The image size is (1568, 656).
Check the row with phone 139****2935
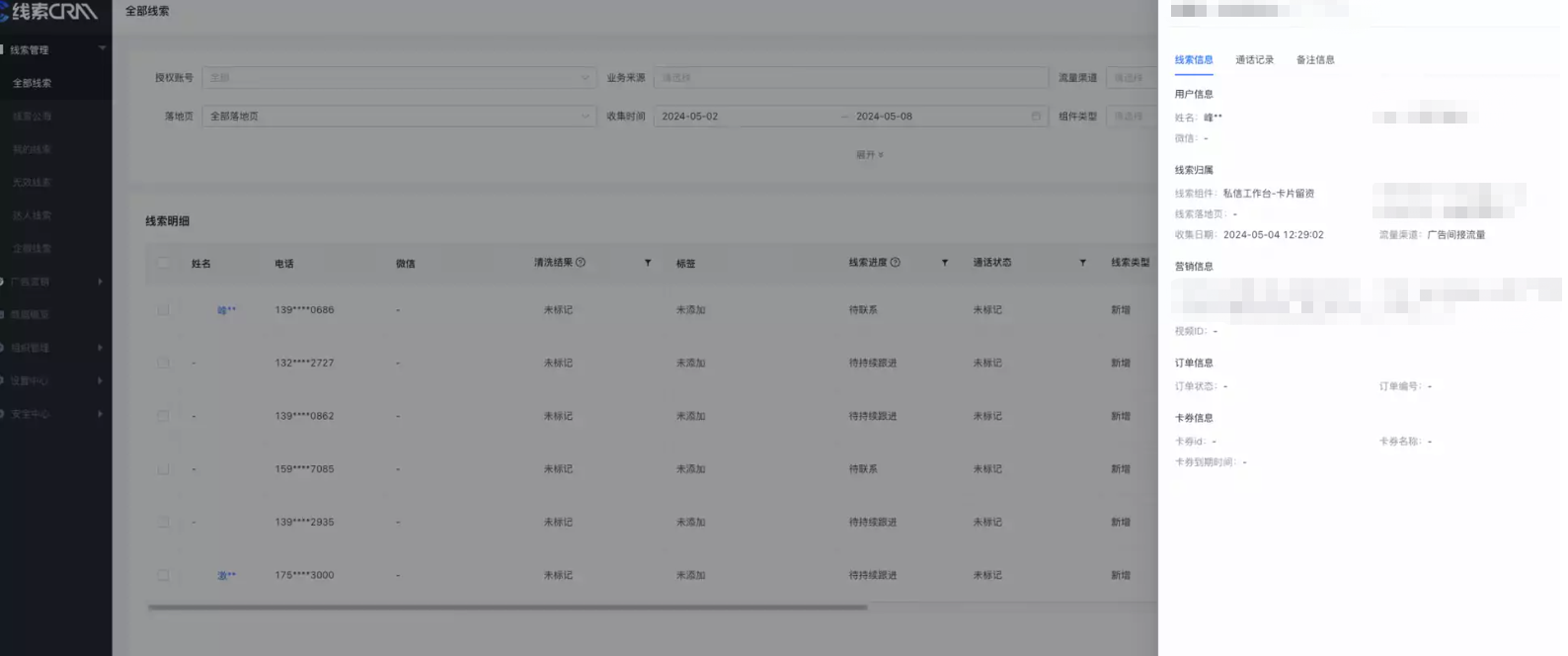coord(163,522)
